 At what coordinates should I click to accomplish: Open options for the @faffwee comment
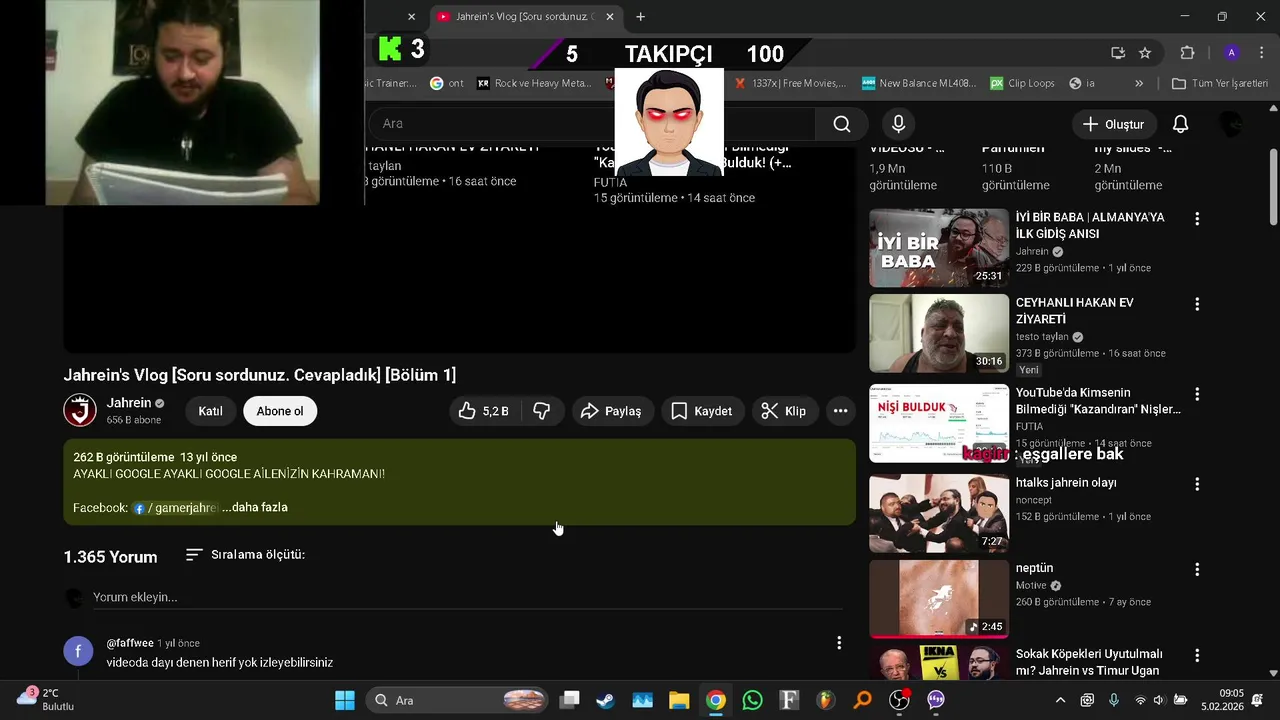(839, 643)
